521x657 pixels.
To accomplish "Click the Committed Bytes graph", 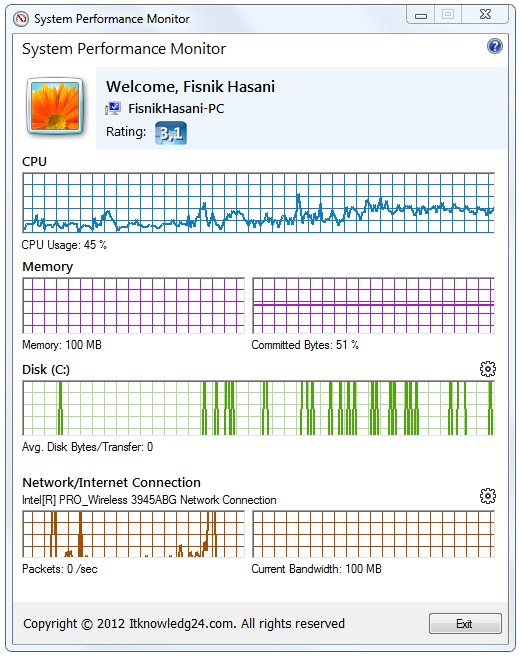I will point(373,305).
